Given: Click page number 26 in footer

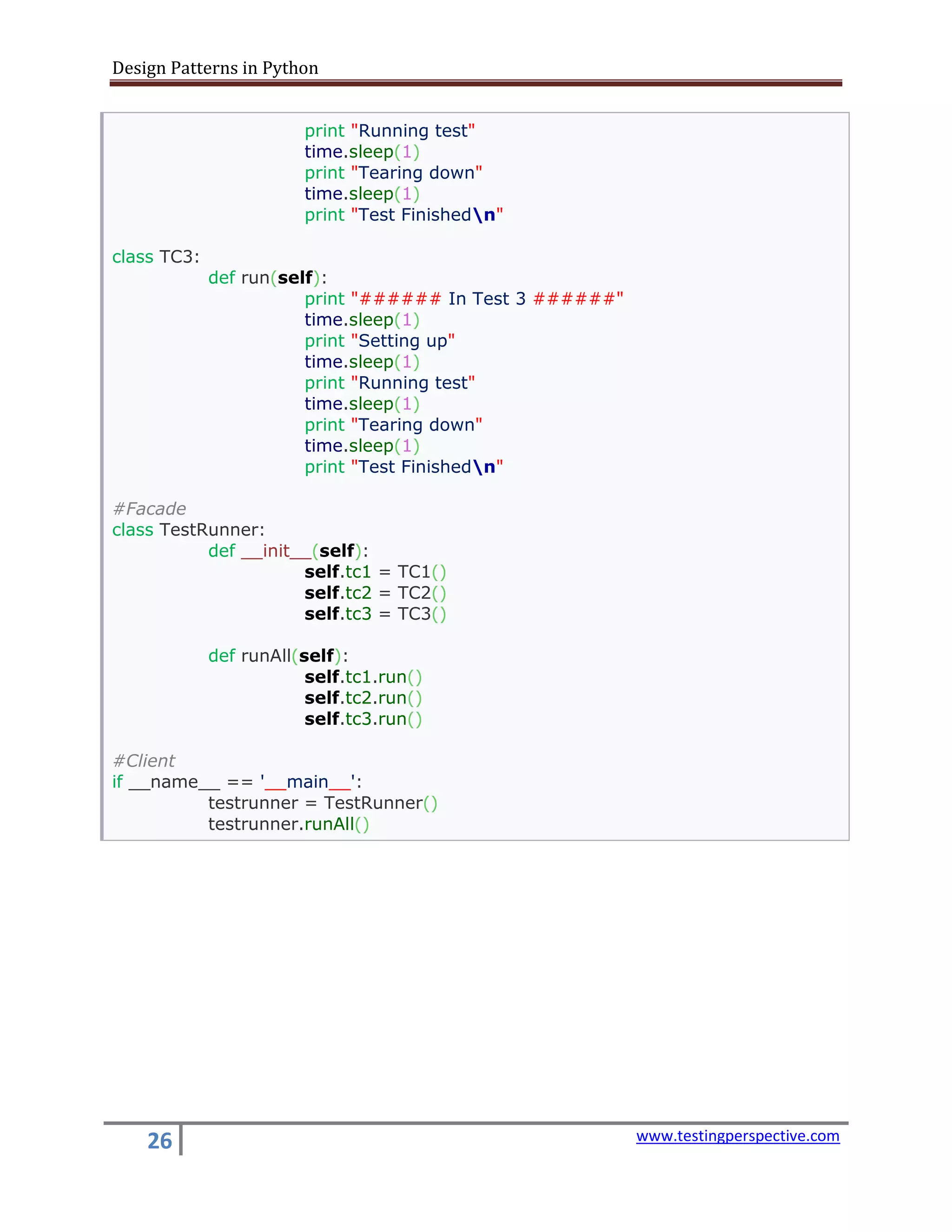Looking at the screenshot, I should pyautogui.click(x=159, y=1140).
